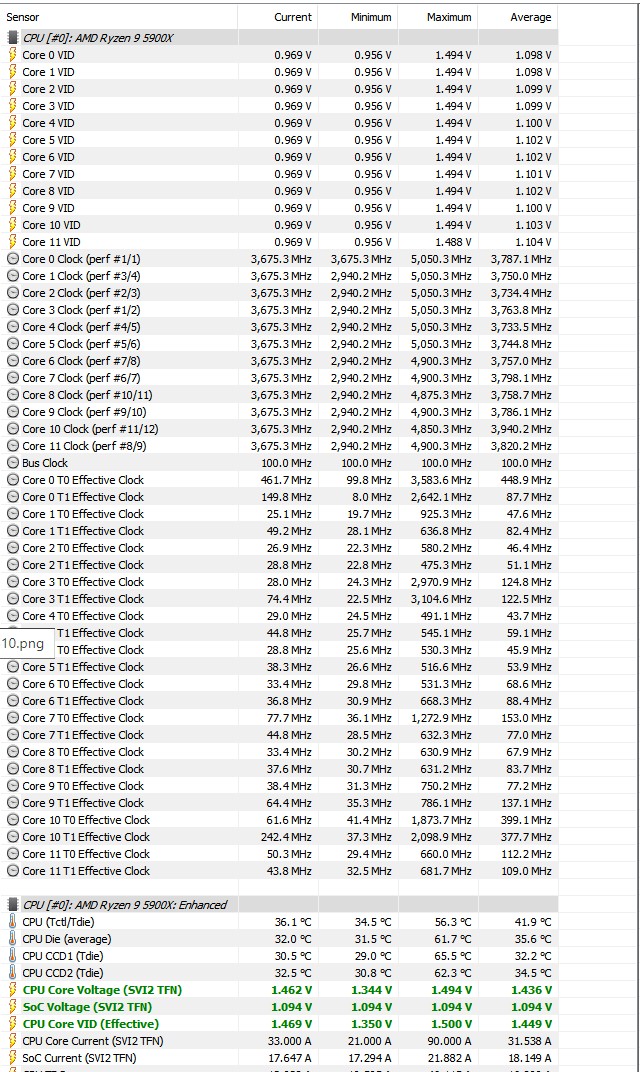Click the lightning bolt icon for Core 0 VID

pyautogui.click(x=13, y=55)
